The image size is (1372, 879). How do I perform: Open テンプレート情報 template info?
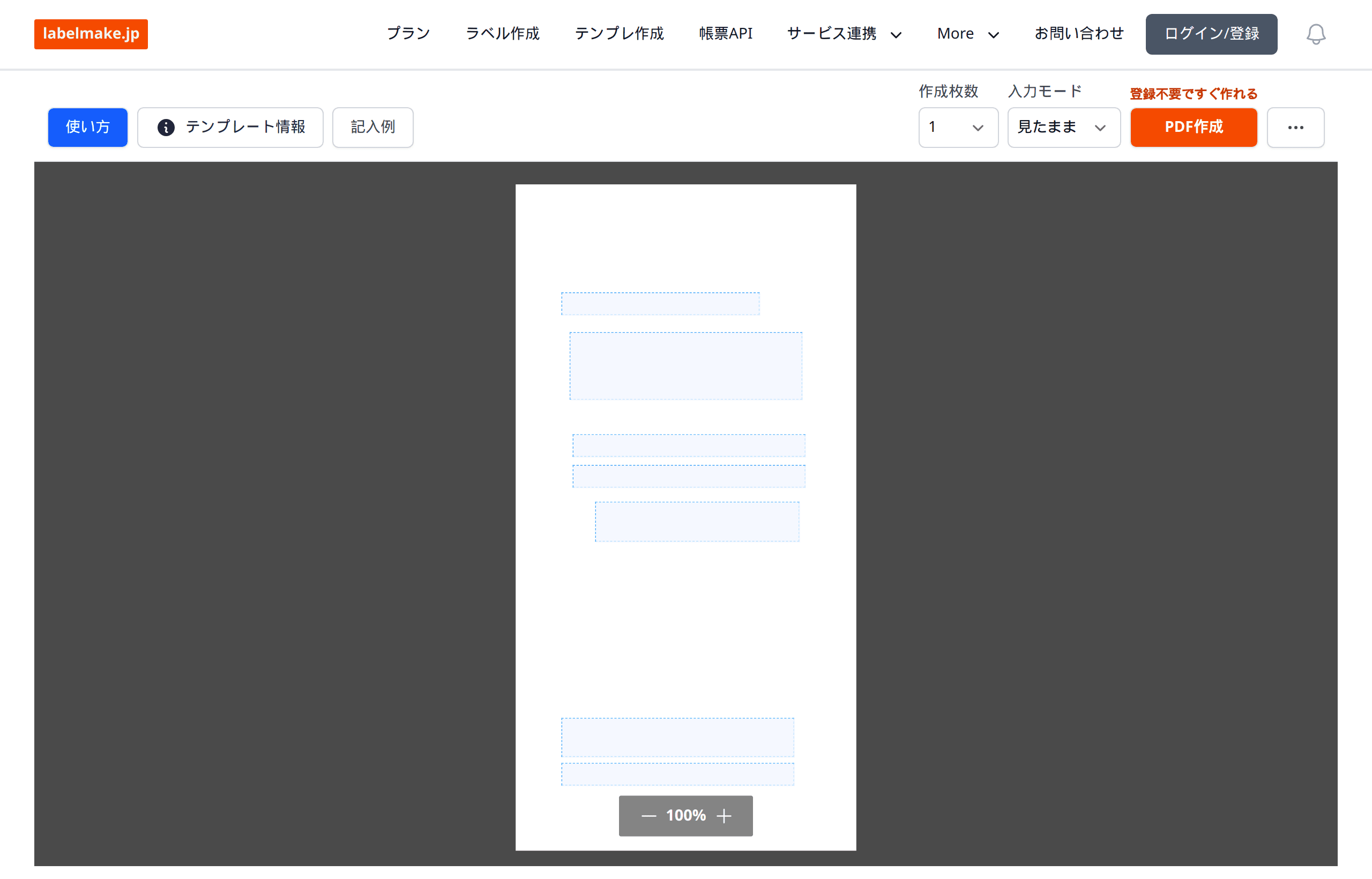coord(230,127)
